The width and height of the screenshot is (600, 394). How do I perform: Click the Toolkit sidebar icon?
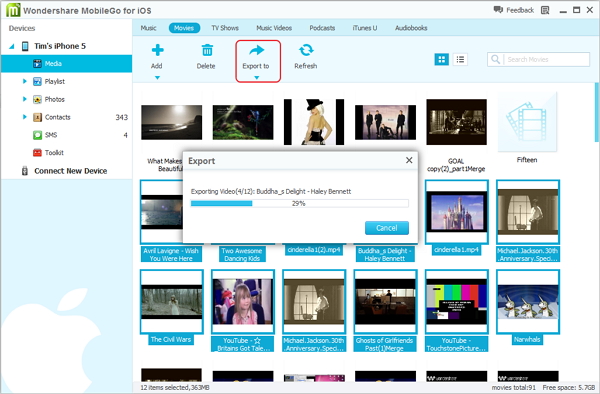37,153
